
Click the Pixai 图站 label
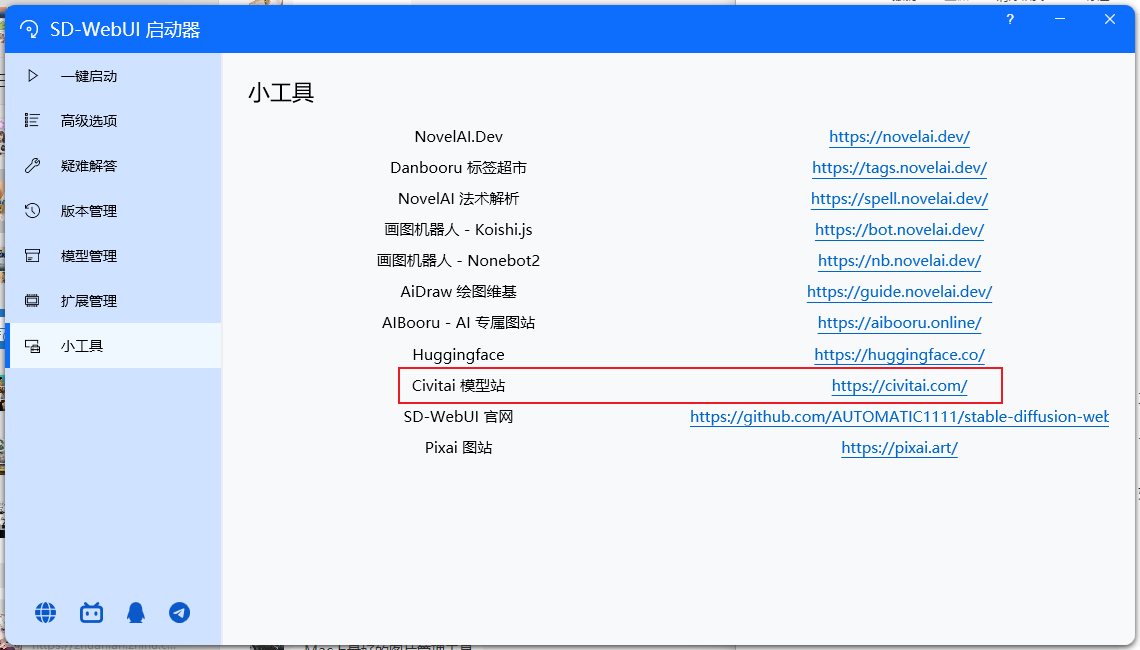coord(459,448)
